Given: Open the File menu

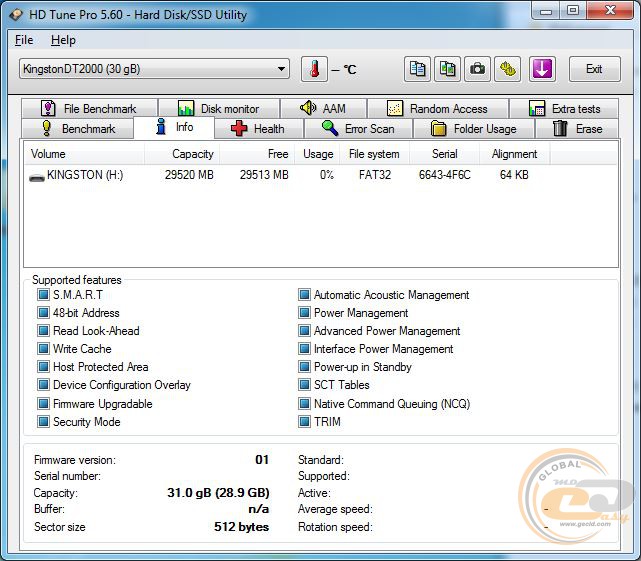Looking at the screenshot, I should pyautogui.click(x=24, y=40).
